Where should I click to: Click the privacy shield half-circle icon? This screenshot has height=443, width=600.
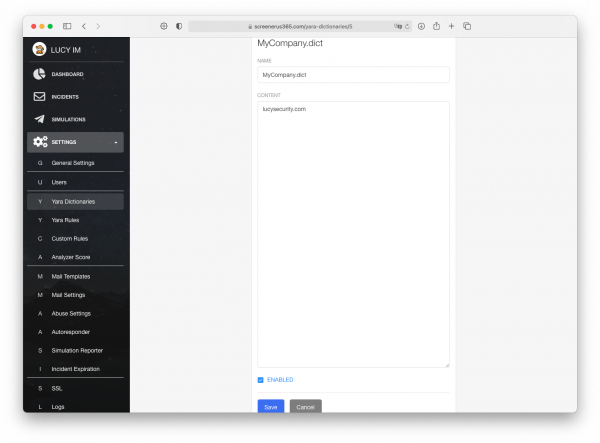(x=179, y=26)
